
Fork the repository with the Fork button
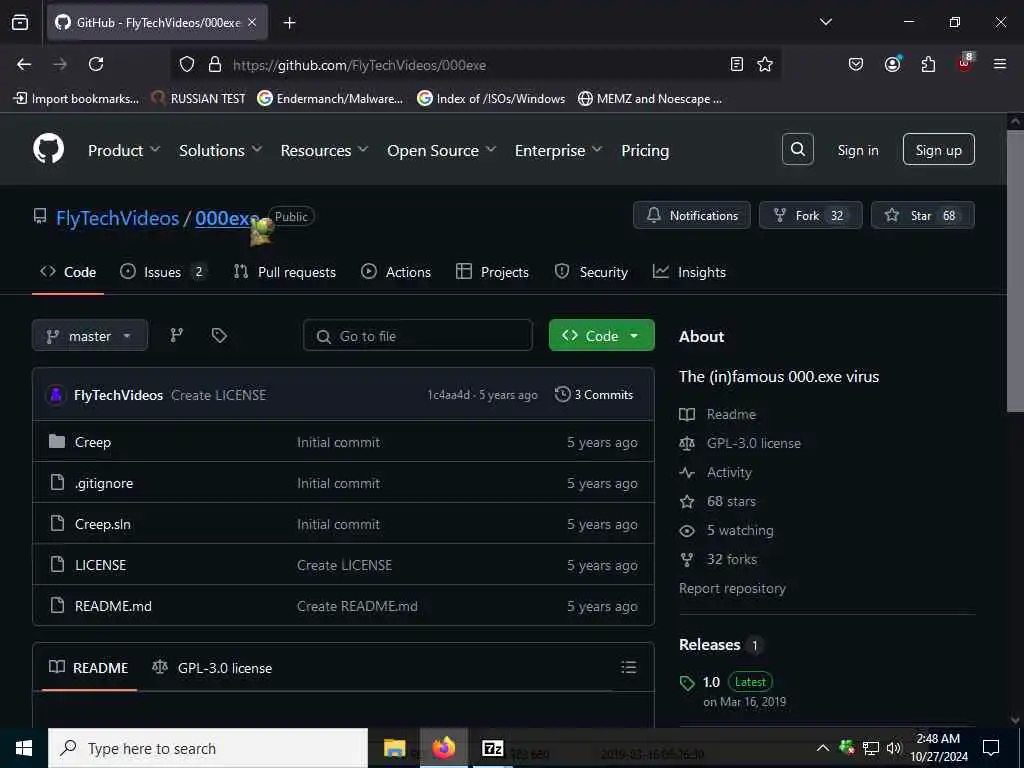tap(810, 215)
